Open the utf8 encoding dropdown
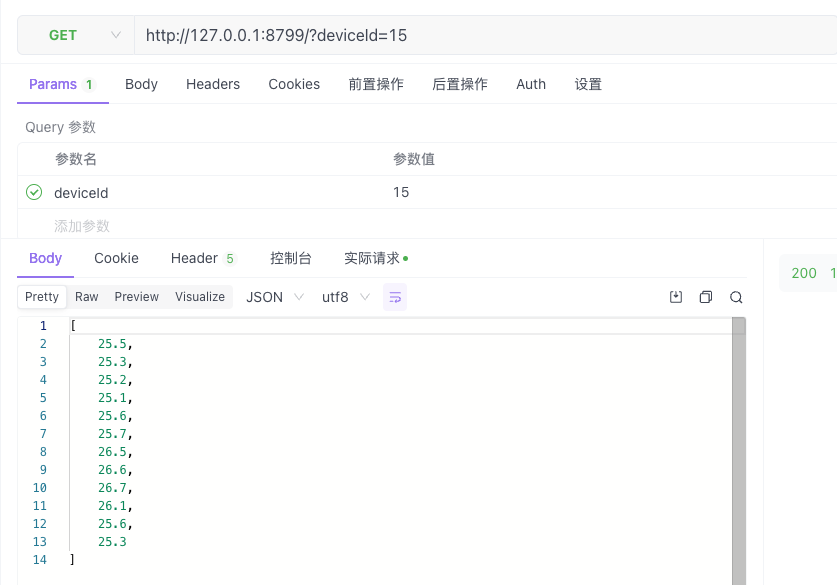The image size is (837, 585). [x=345, y=297]
